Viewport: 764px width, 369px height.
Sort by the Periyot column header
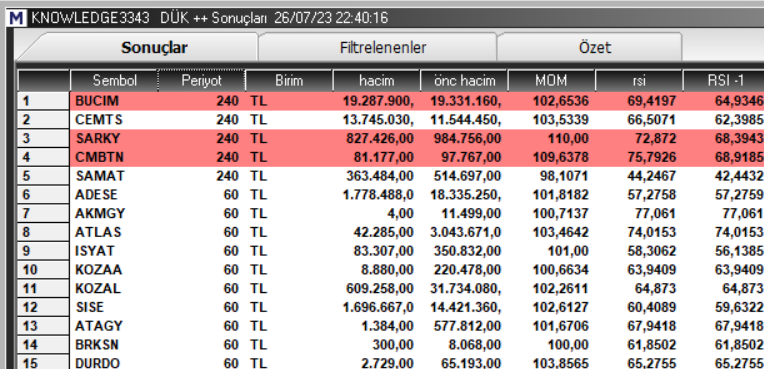(201, 80)
